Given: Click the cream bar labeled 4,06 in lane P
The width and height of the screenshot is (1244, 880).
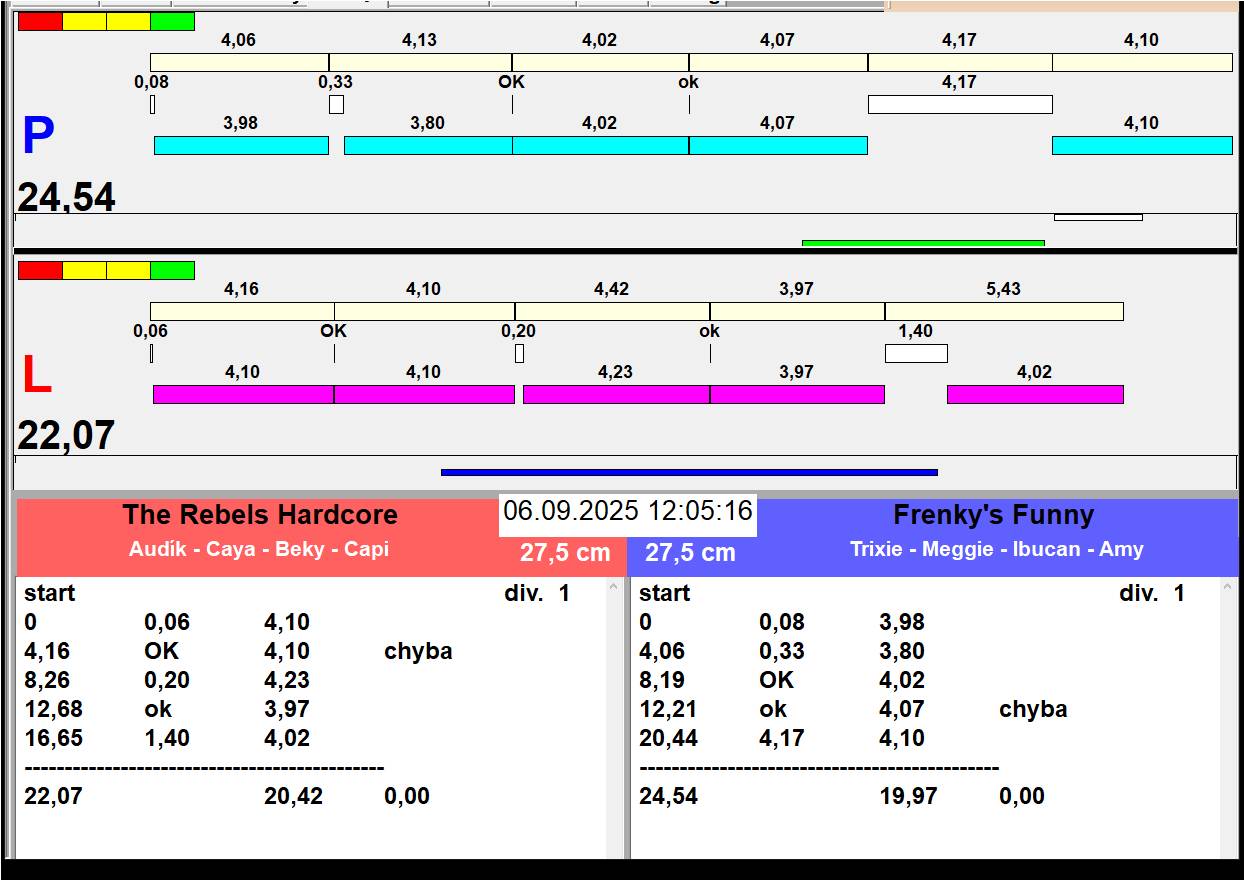Looking at the screenshot, I should (240, 62).
